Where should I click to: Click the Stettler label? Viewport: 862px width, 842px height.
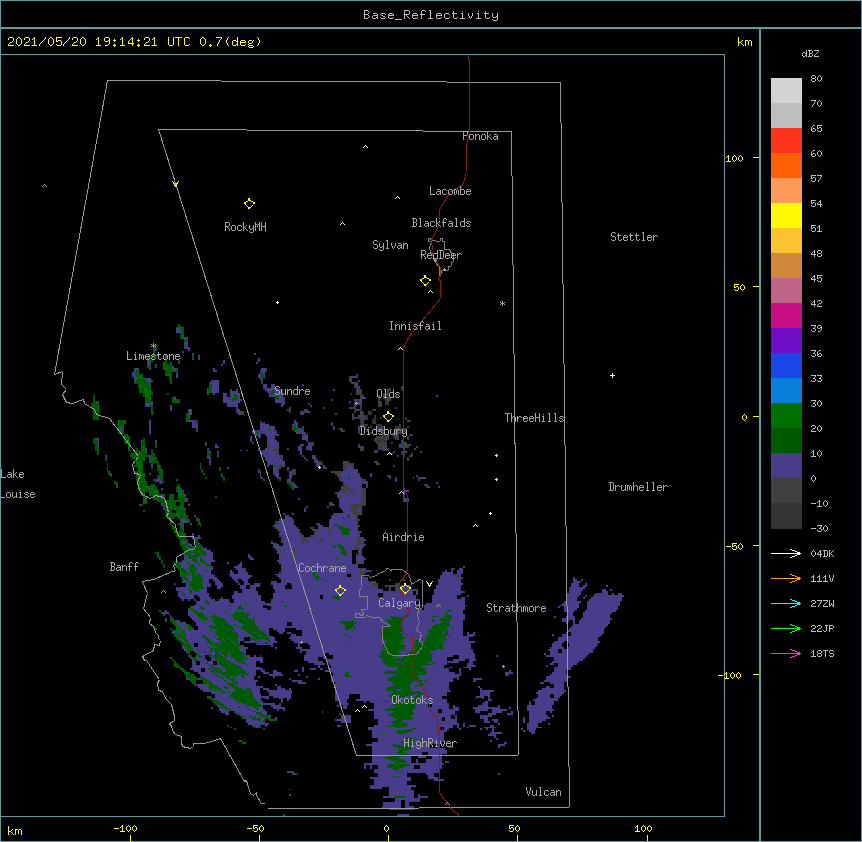pyautogui.click(x=634, y=237)
